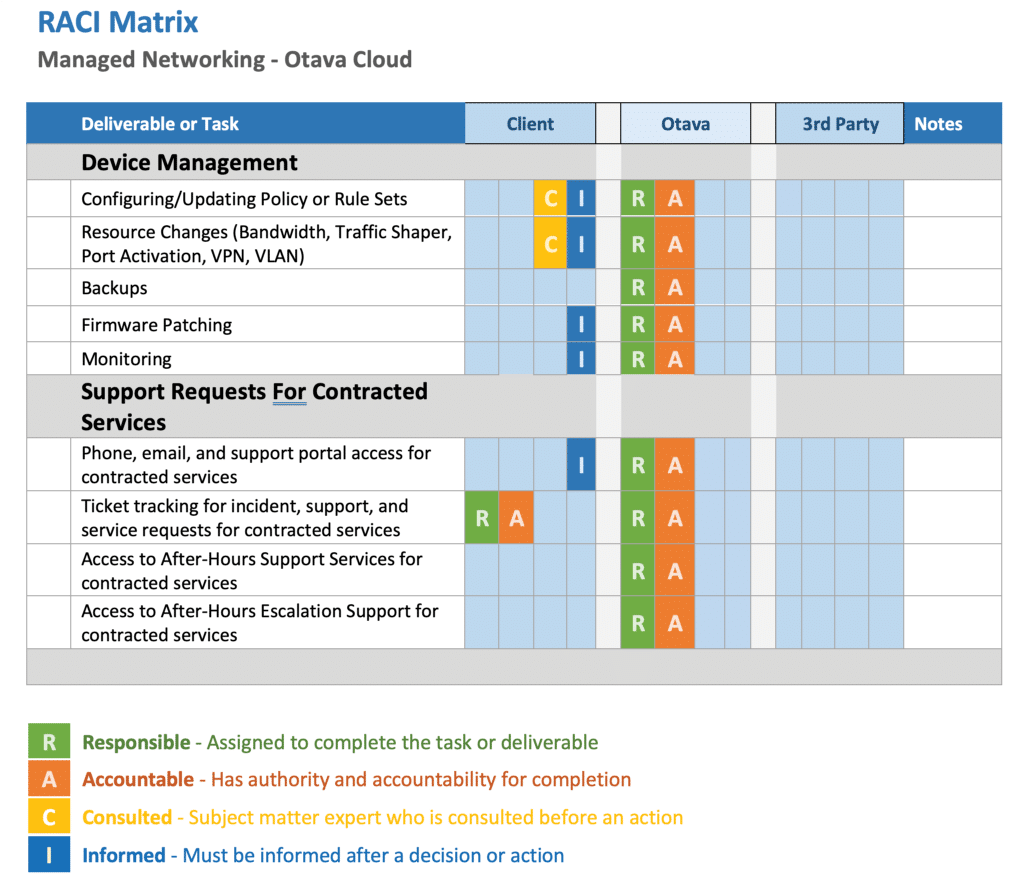Select the Informed legend description
This screenshot has width=1029, height=885.
tap(323, 855)
